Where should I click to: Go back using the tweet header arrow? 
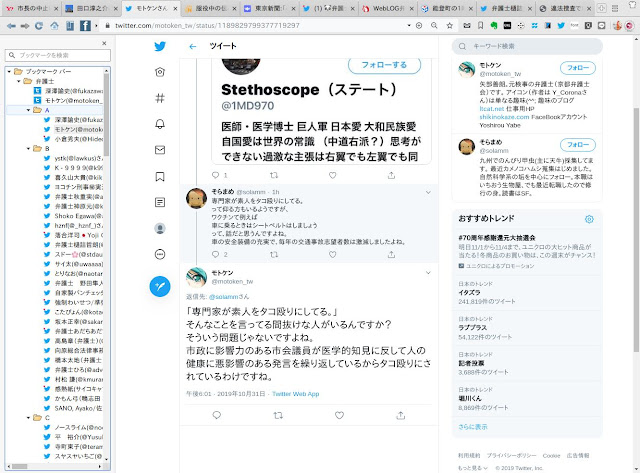[x=193, y=47]
